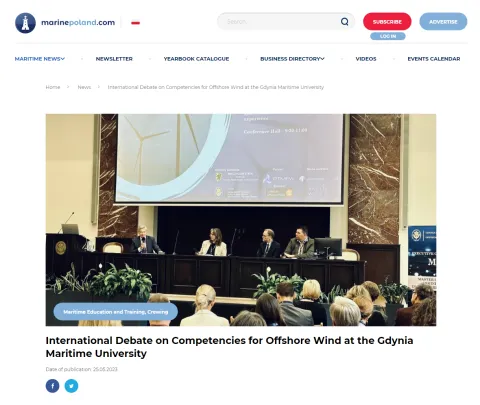The image size is (480, 405).
Task: Open the Yearbook Catalogue menu item
Action: (x=196, y=59)
